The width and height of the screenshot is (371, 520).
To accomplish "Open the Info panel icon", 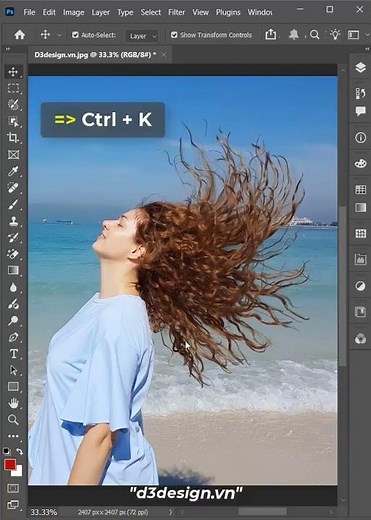I will [x=360, y=137].
